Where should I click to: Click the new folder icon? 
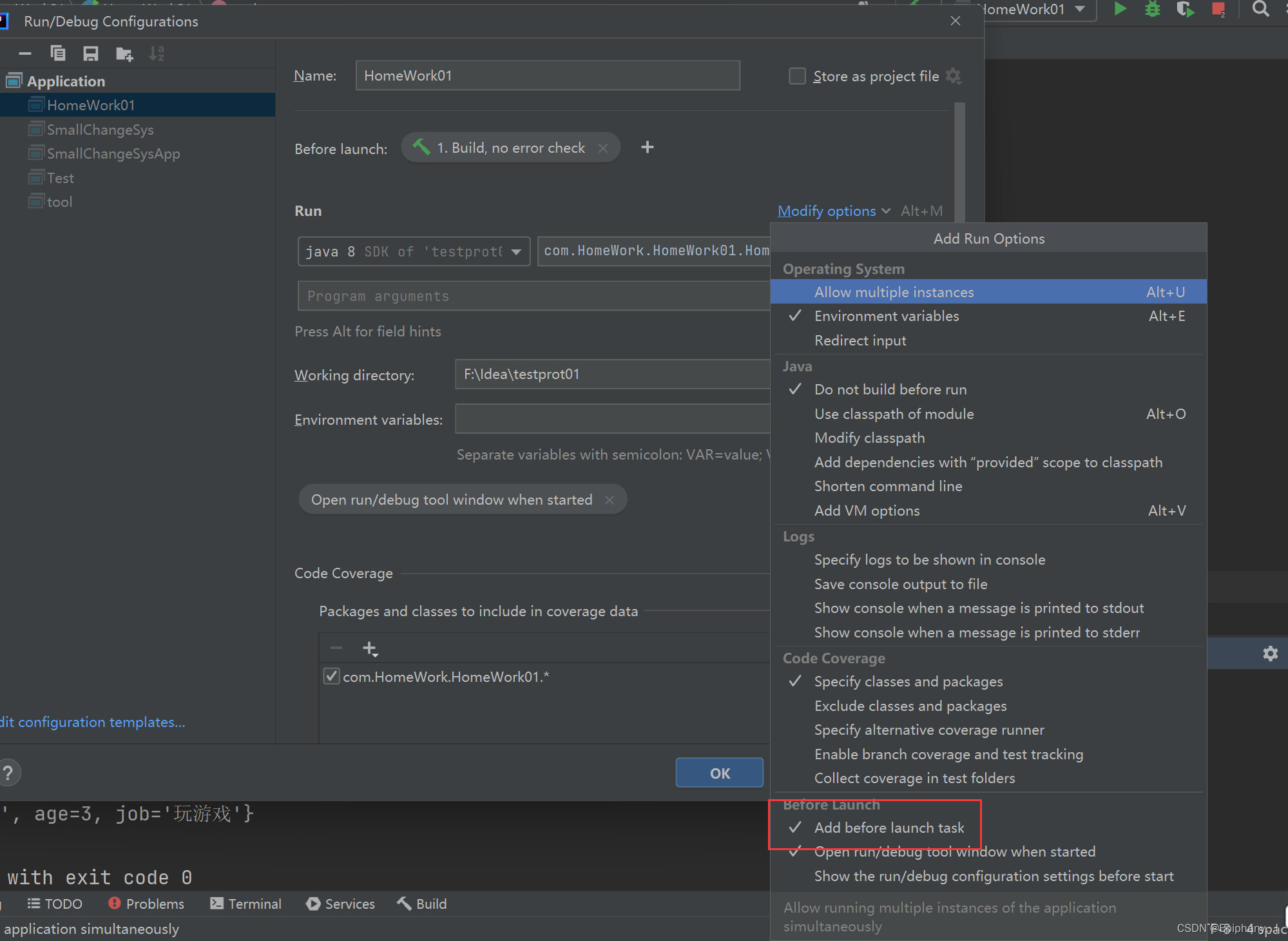[124, 54]
